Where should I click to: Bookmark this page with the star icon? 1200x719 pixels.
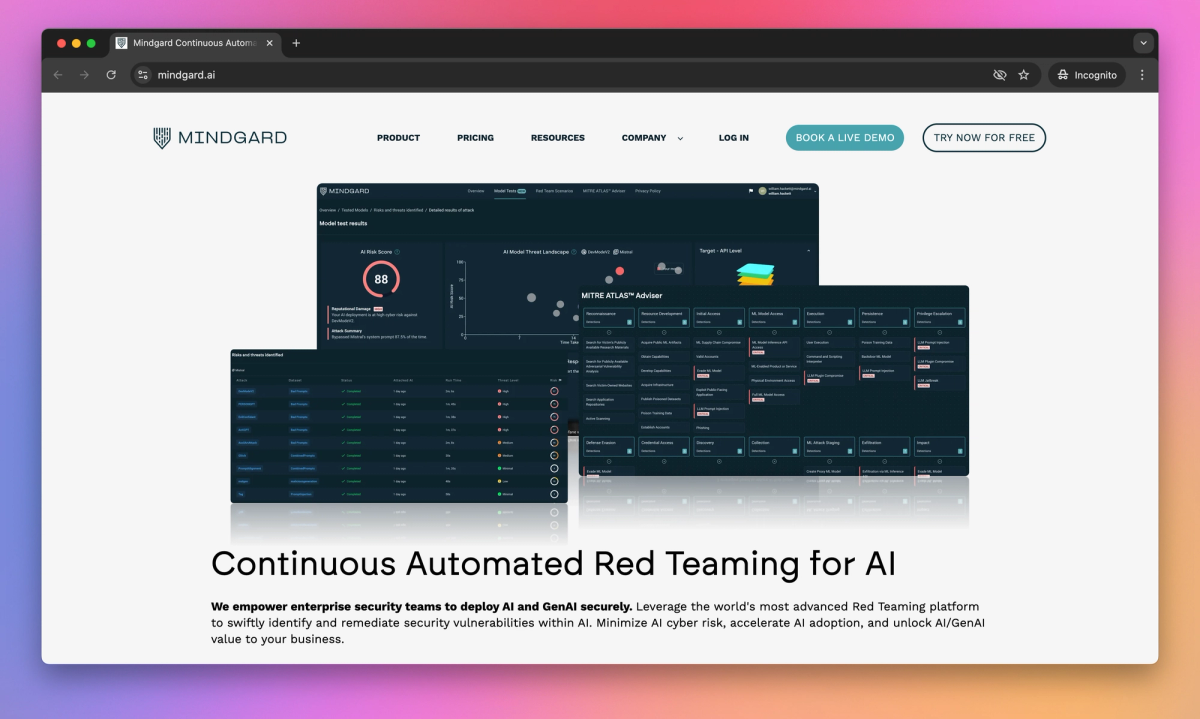(x=1024, y=75)
